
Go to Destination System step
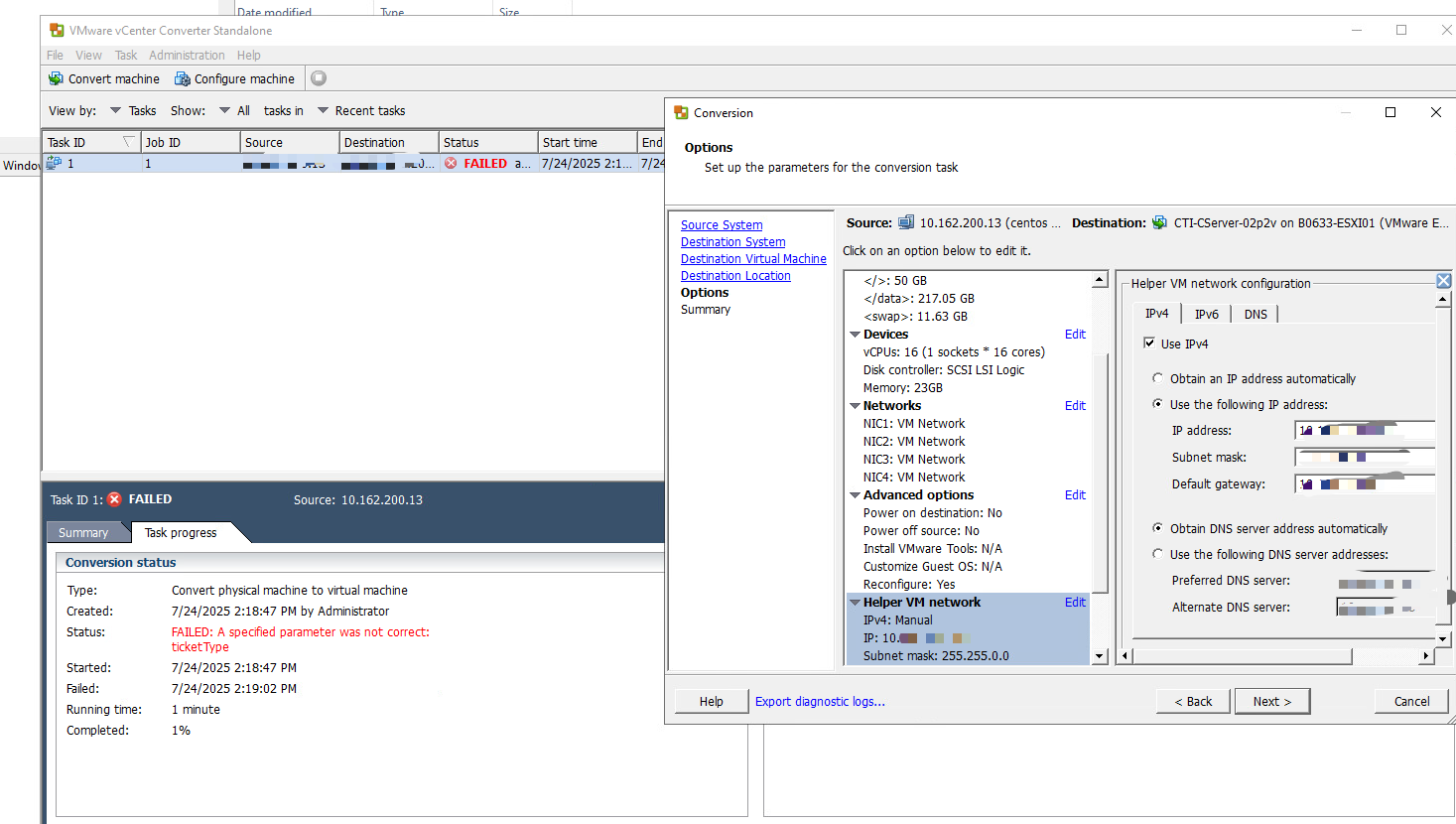(732, 242)
